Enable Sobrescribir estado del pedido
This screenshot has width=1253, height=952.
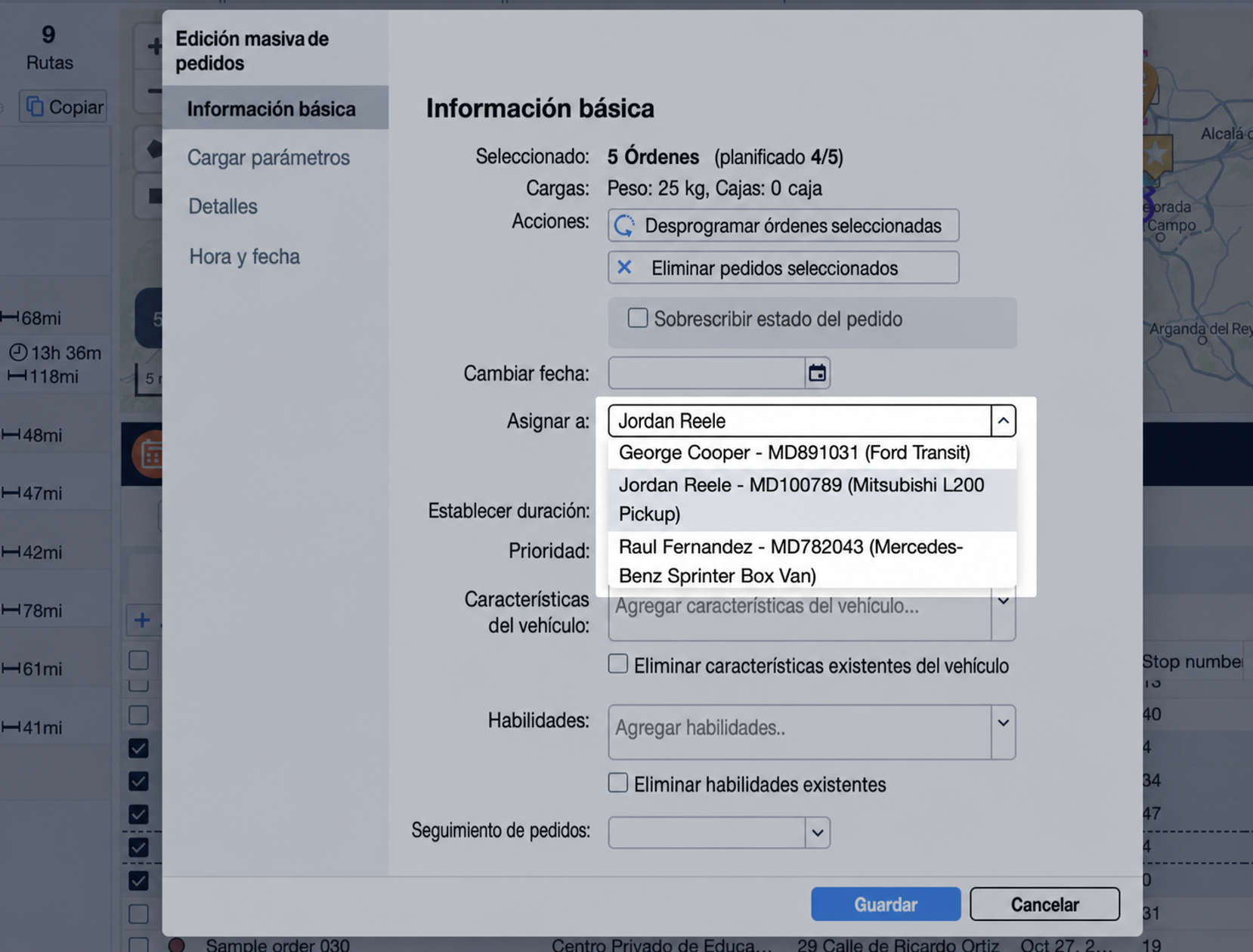click(638, 318)
